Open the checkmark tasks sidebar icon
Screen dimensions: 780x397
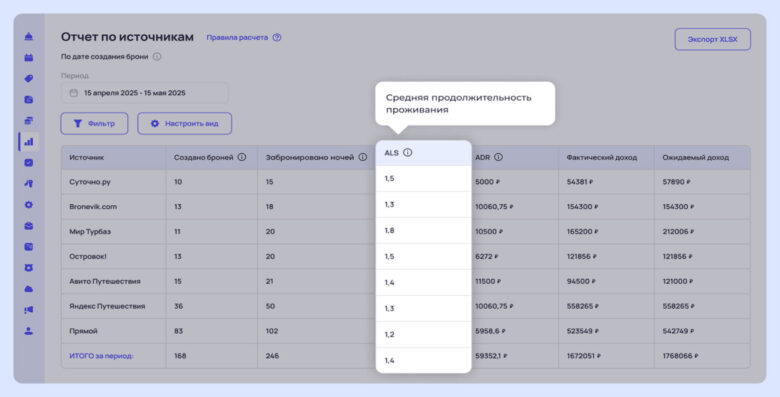29,163
